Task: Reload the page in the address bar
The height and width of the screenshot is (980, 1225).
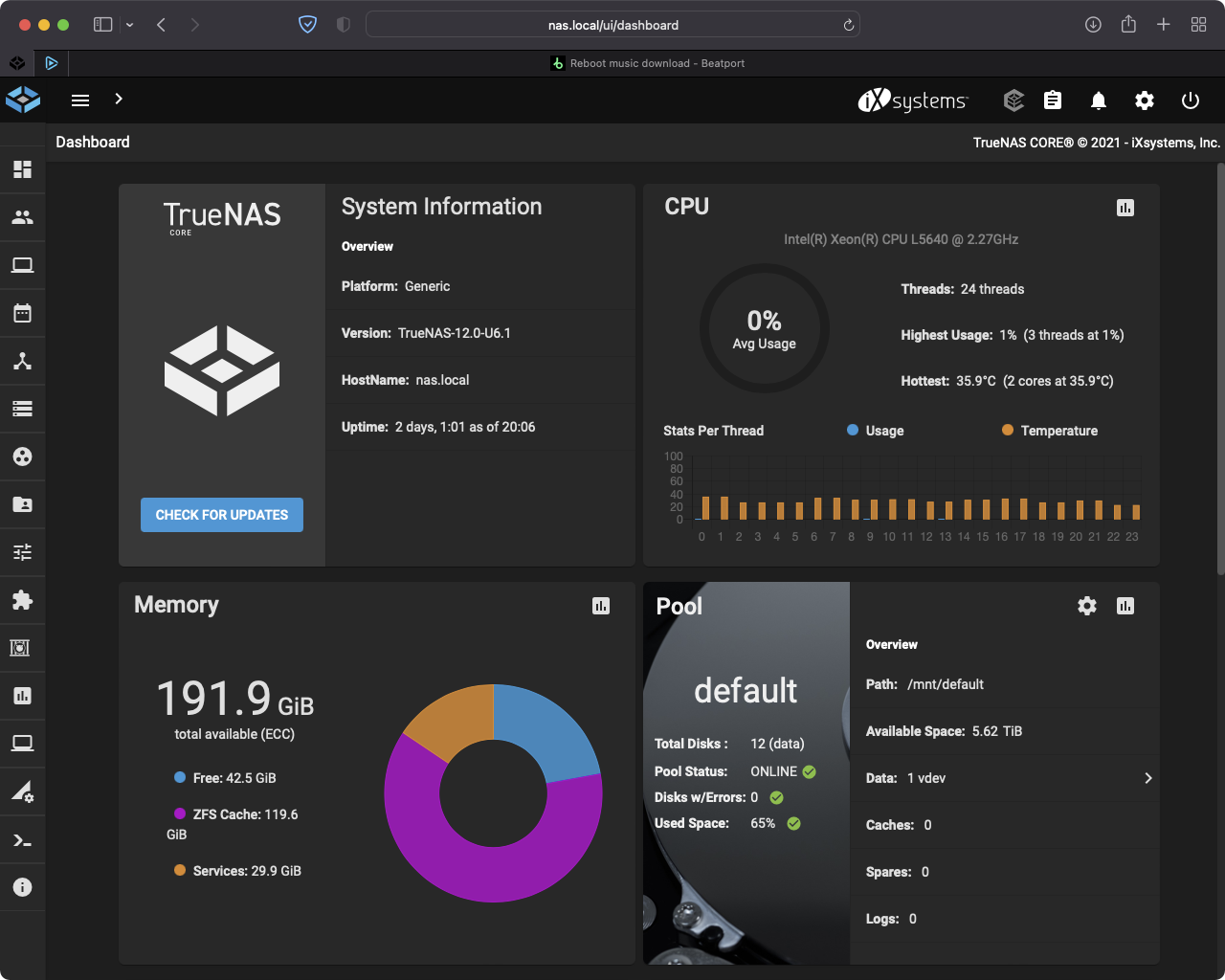Action: (848, 25)
